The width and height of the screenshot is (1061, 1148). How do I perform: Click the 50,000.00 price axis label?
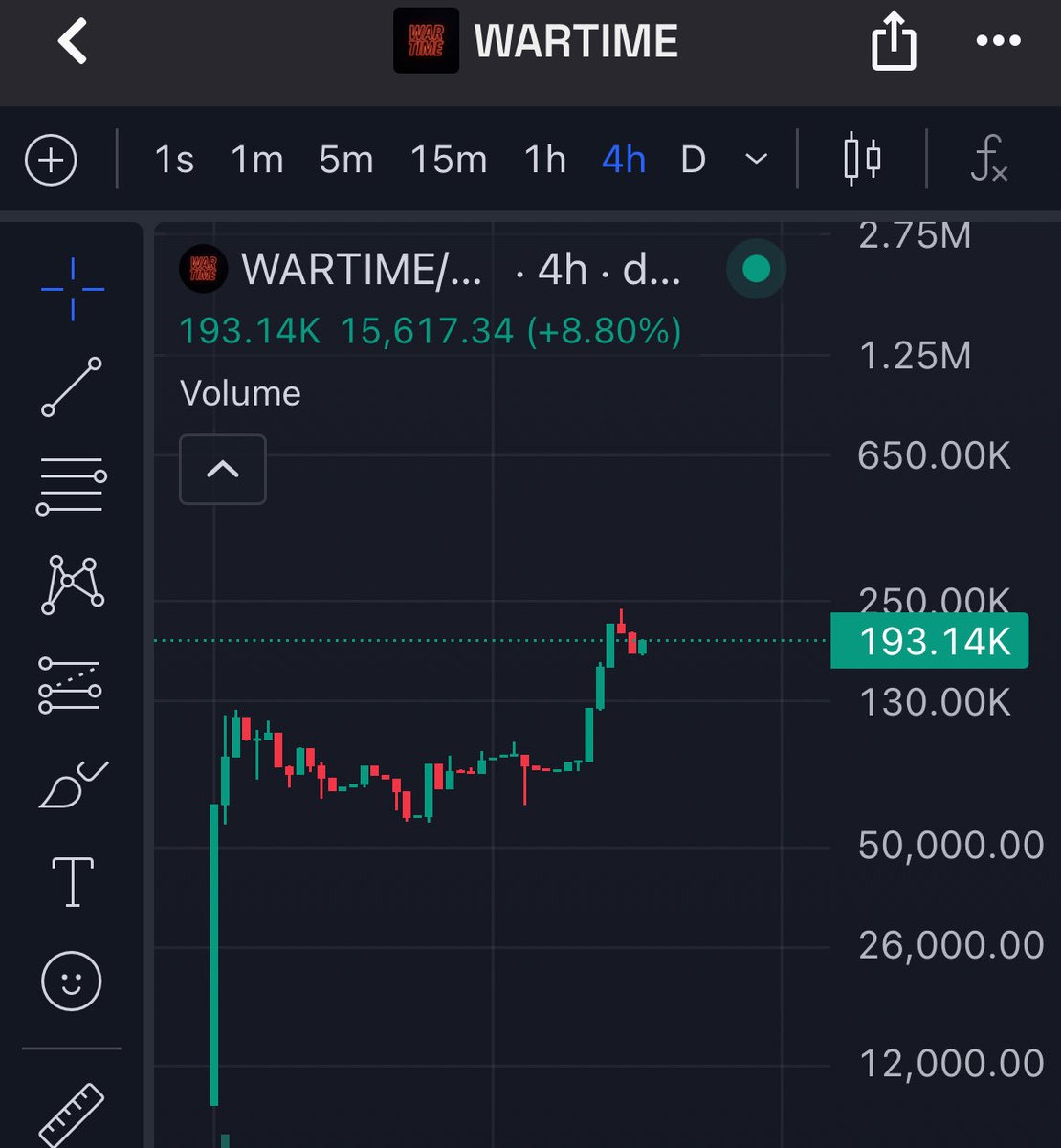[951, 846]
